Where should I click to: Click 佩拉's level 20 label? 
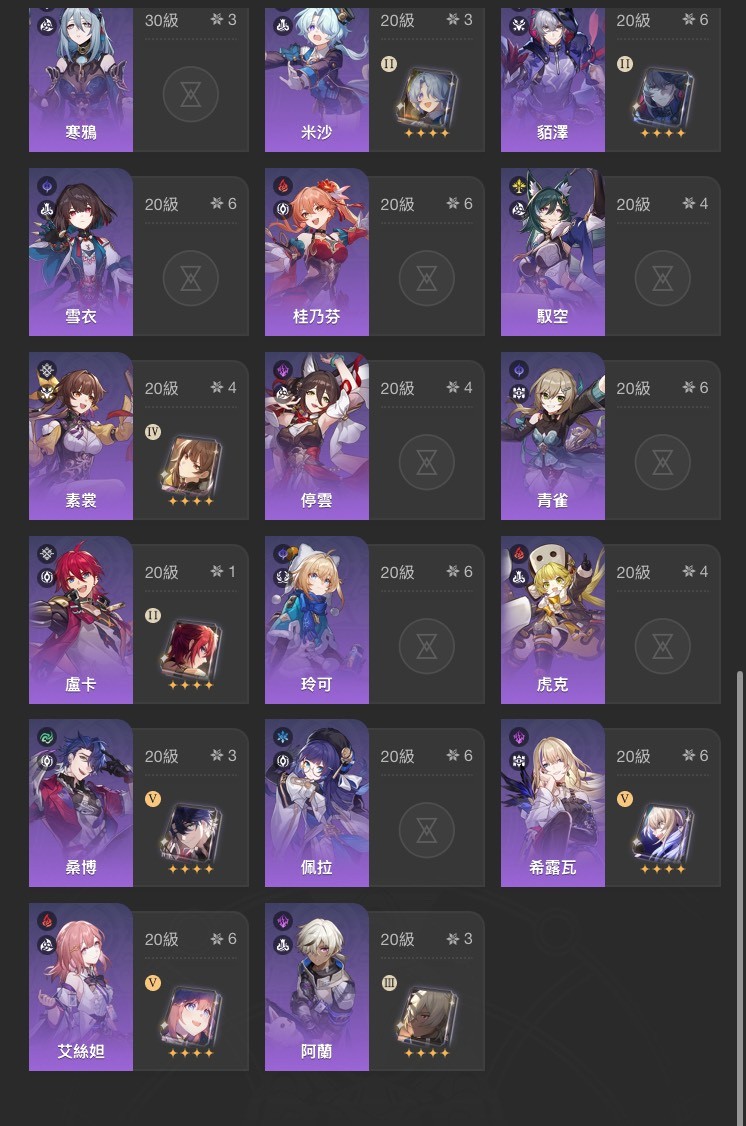[397, 756]
